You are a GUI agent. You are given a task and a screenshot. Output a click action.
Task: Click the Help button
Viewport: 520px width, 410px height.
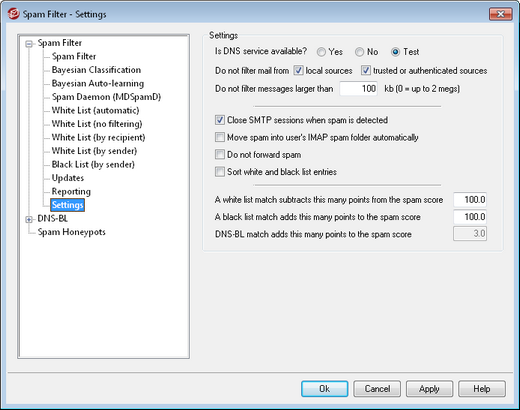click(x=482, y=389)
